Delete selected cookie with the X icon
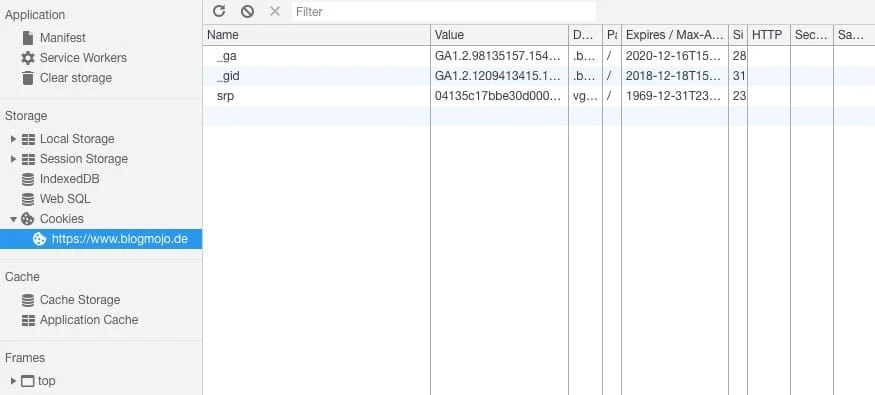The height and width of the screenshot is (395, 875). 275,11
